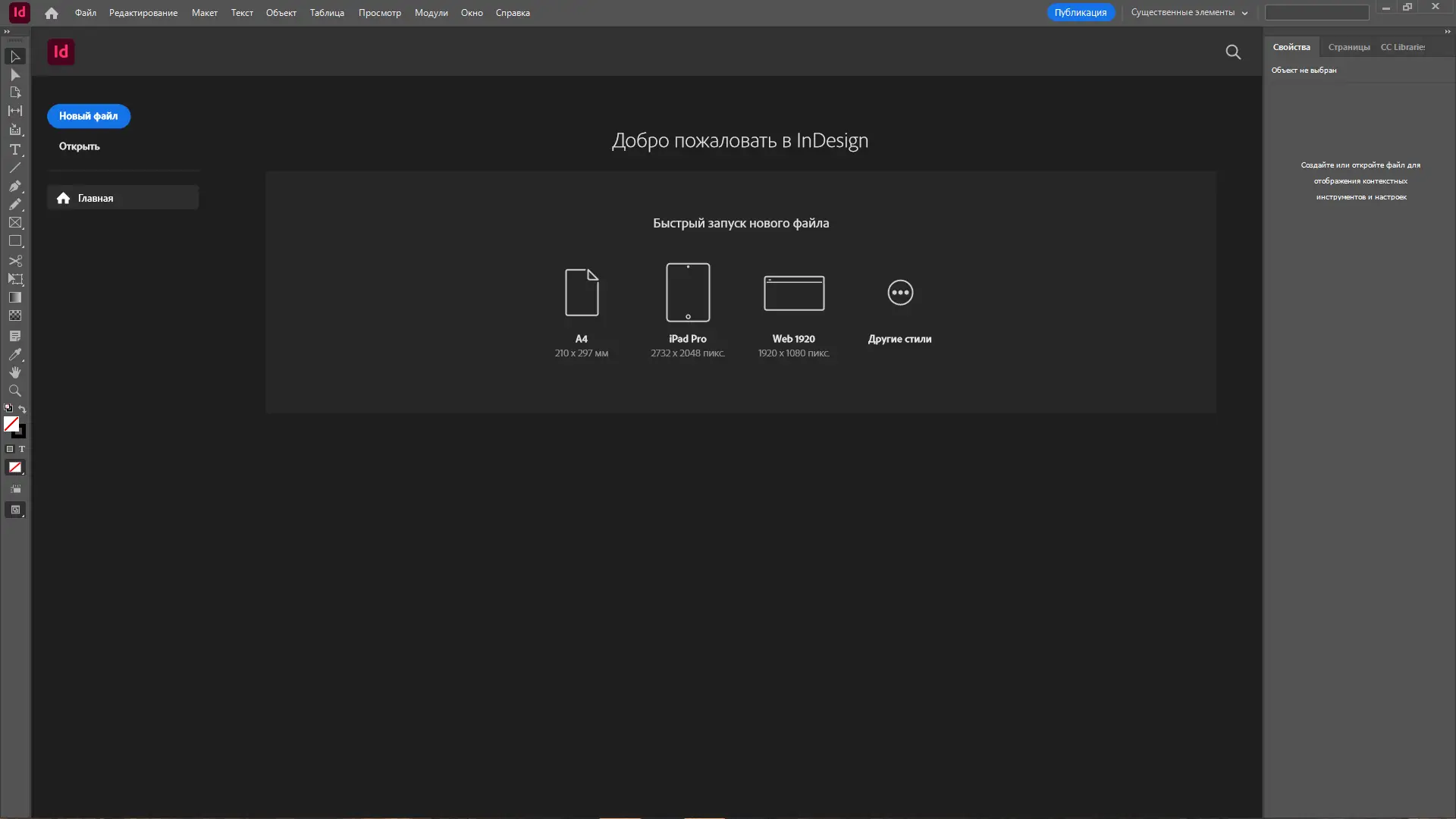Image resolution: width=1456 pixels, height=819 pixels.
Task: Activate the Type tool
Action: [15, 150]
